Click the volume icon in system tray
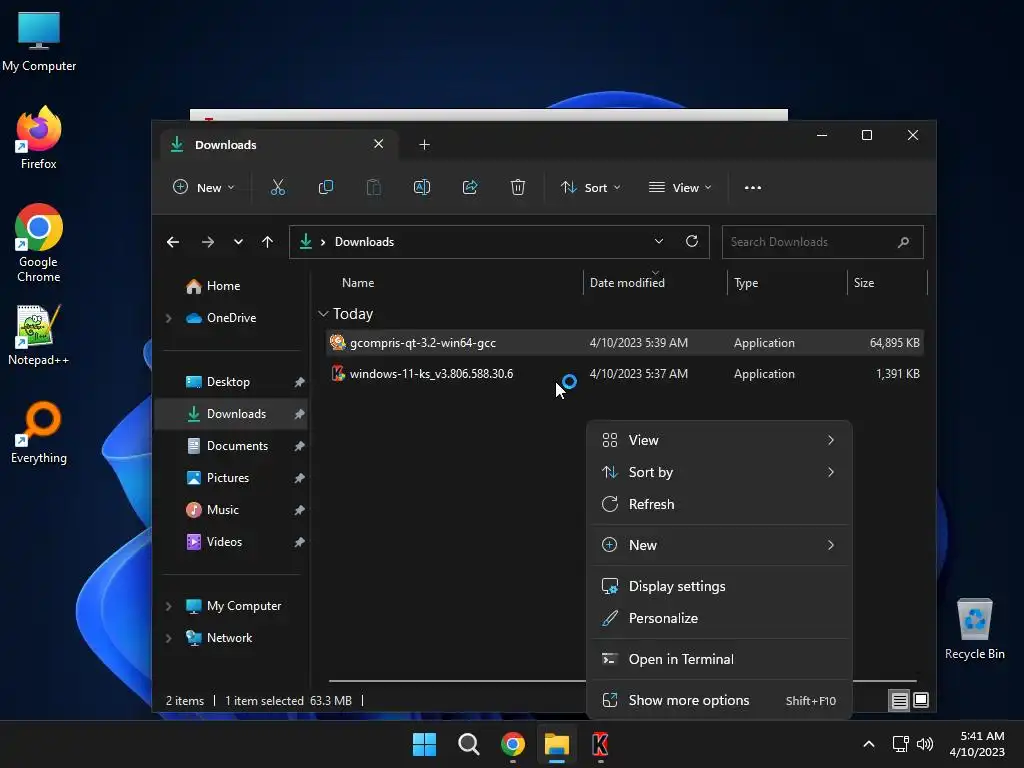1024x768 pixels. pos(925,744)
